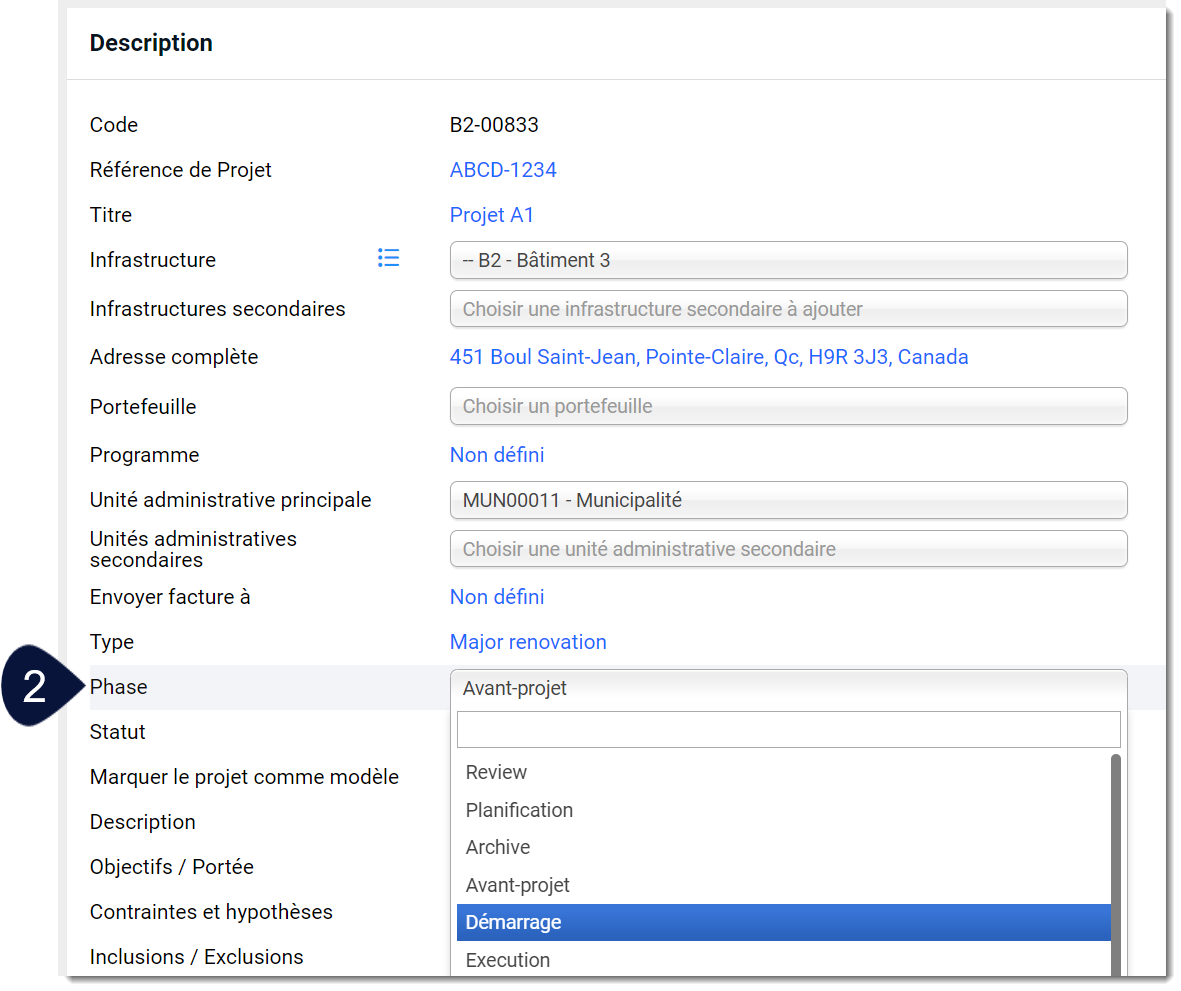Click the Projet A1 title link
Image resolution: width=1181 pixels, height=991 pixels.
[x=492, y=215]
